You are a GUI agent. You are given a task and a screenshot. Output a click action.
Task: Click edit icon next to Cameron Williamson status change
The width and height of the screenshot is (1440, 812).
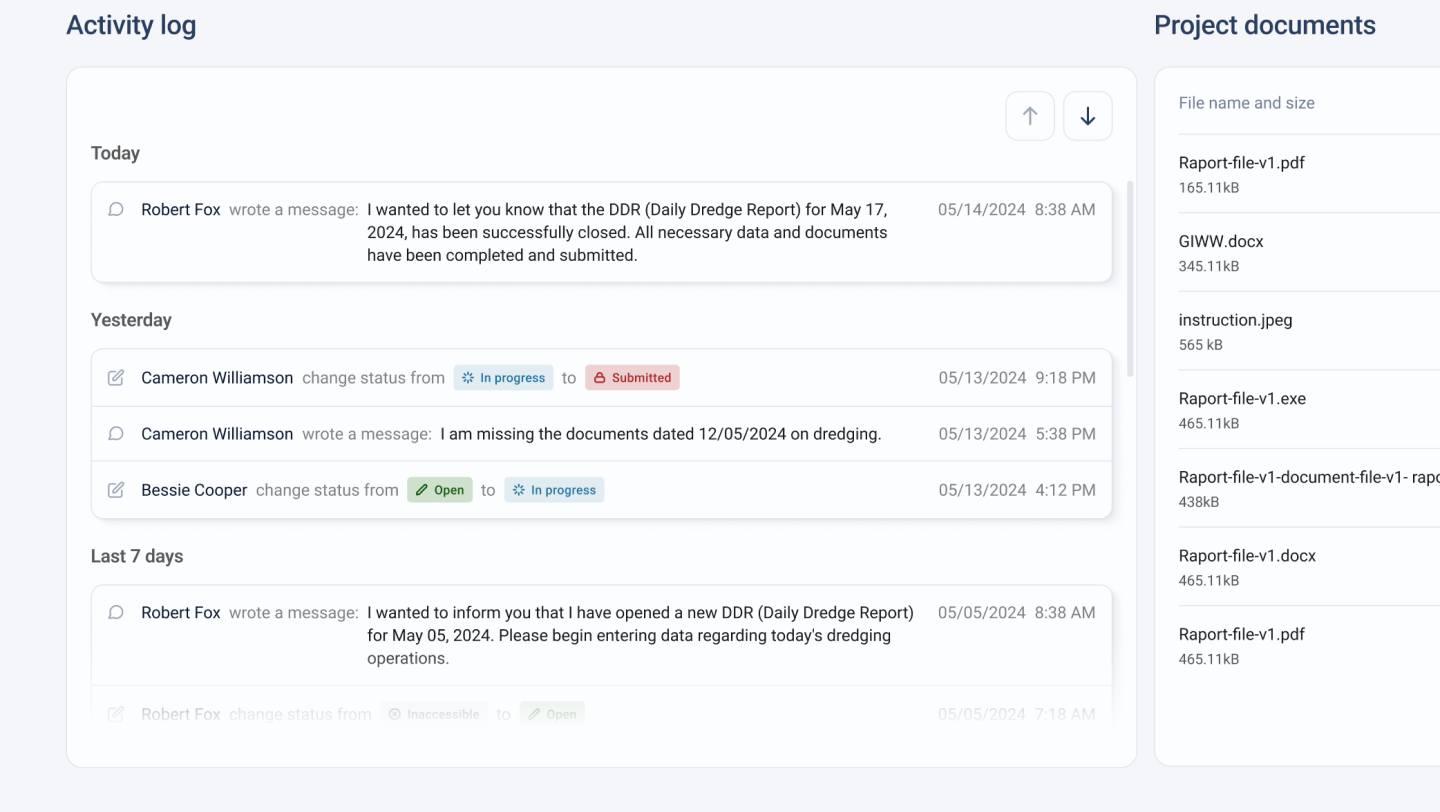(x=116, y=378)
